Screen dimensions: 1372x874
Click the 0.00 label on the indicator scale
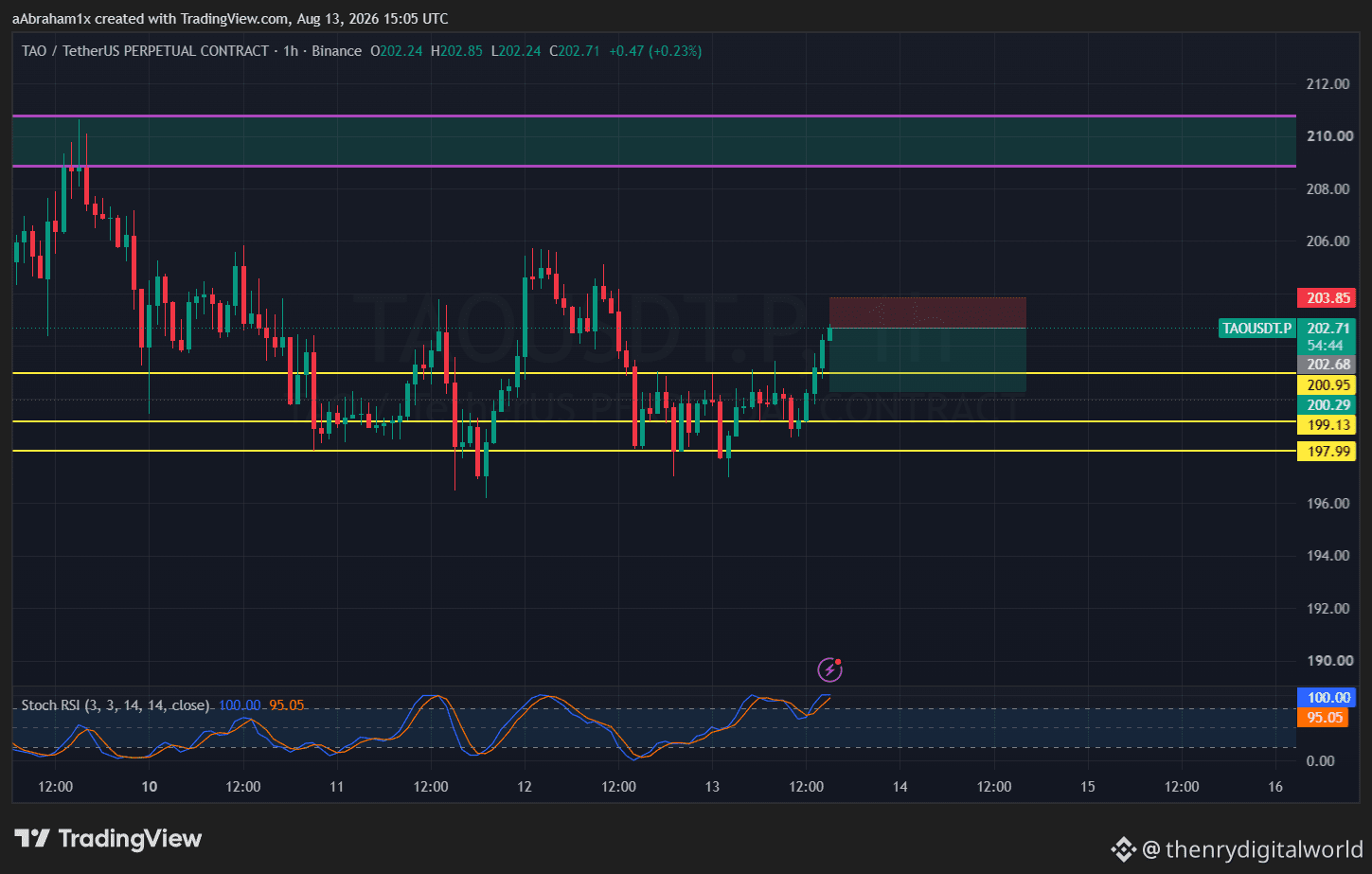[x=1321, y=761]
